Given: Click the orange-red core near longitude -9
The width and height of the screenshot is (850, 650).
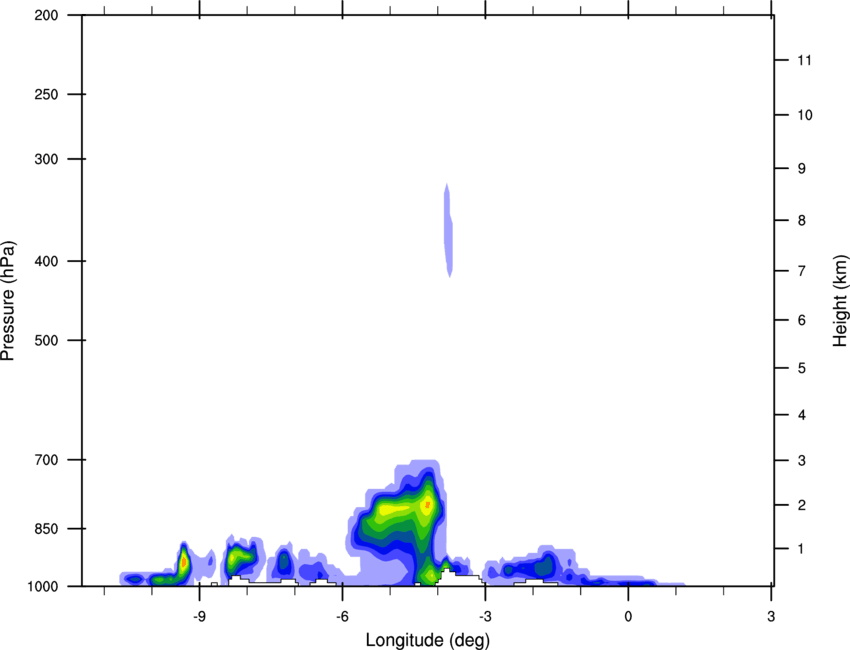Looking at the screenshot, I should click(x=184, y=562).
